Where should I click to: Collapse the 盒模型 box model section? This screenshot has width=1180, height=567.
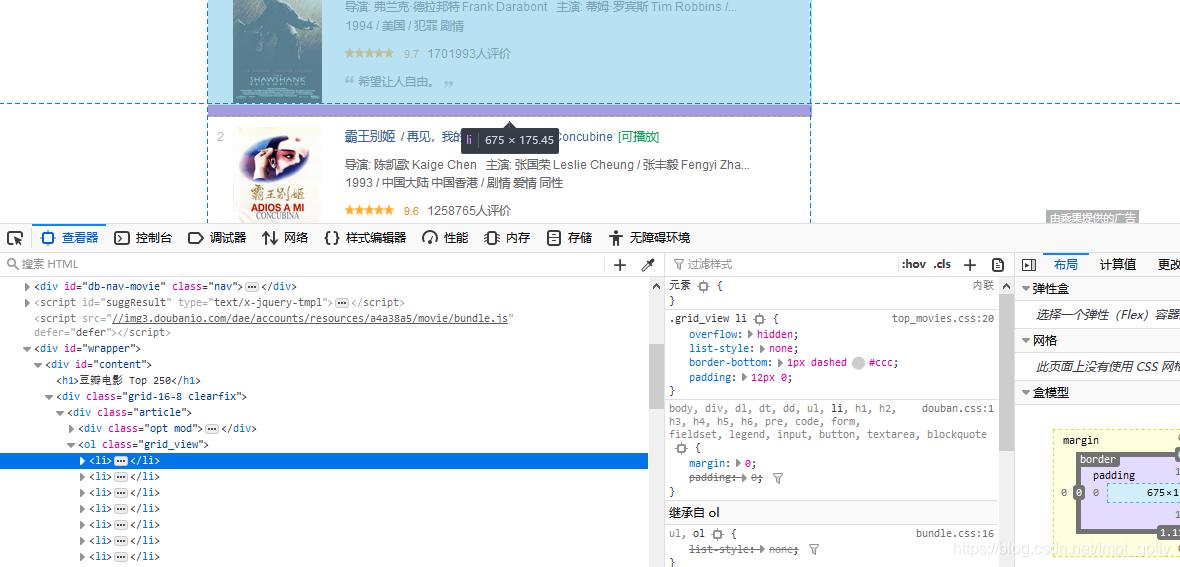pyautogui.click(x=1026, y=392)
